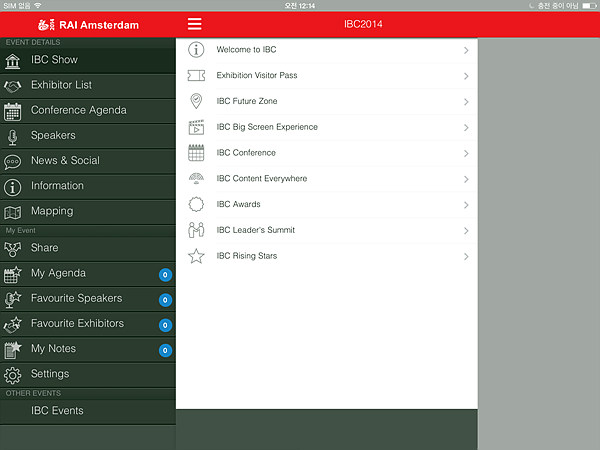This screenshot has width=600, height=450.
Task: Go to Speakers in the sidebar
Action: (88, 136)
